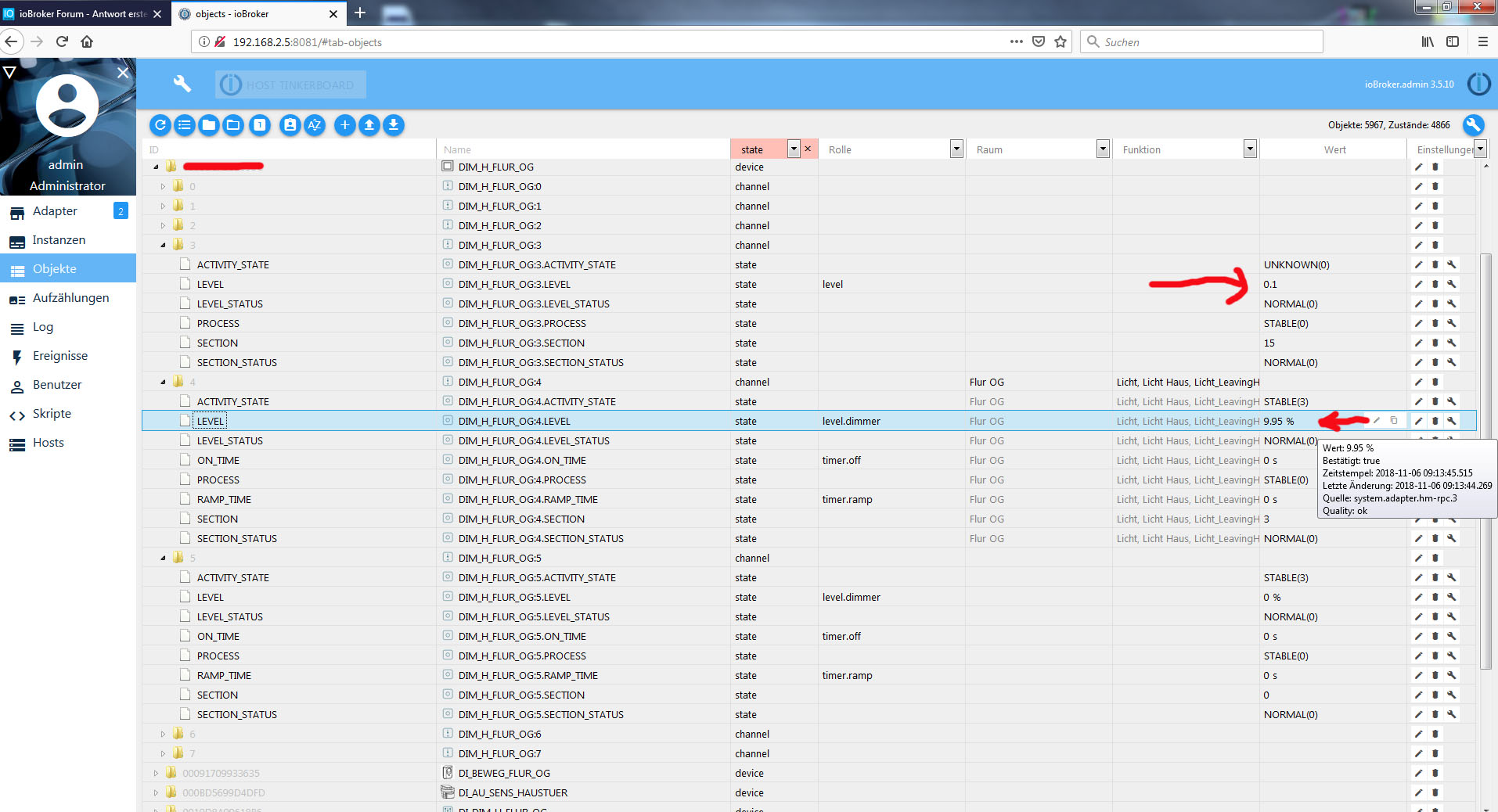Copy the 9.95 % value with copy icon

pyautogui.click(x=1394, y=421)
